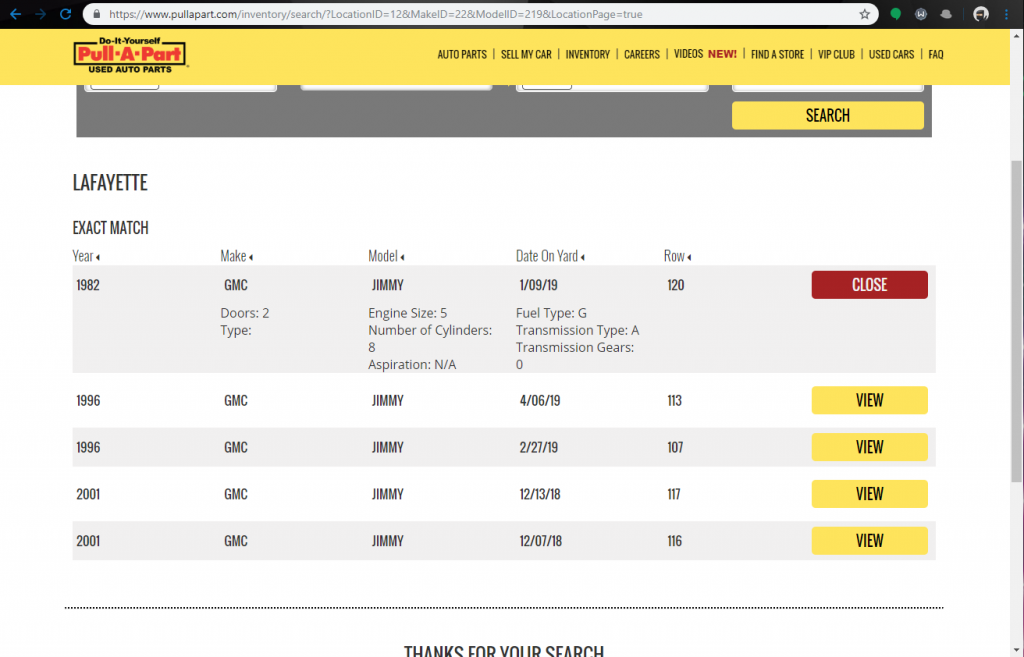The image size is (1024, 657).
Task: Bookmark this page with the star icon
Action: [x=865, y=14]
